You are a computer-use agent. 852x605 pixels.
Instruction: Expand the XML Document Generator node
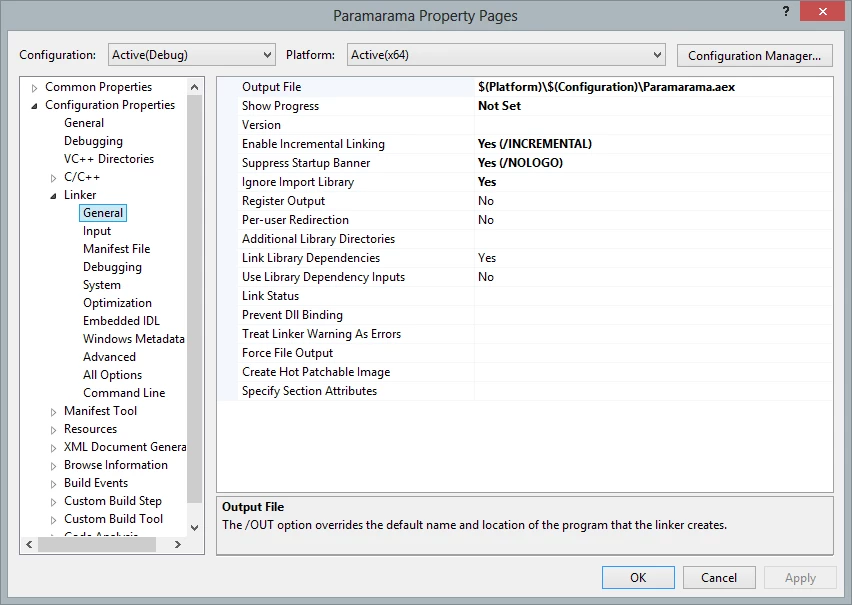coord(53,448)
